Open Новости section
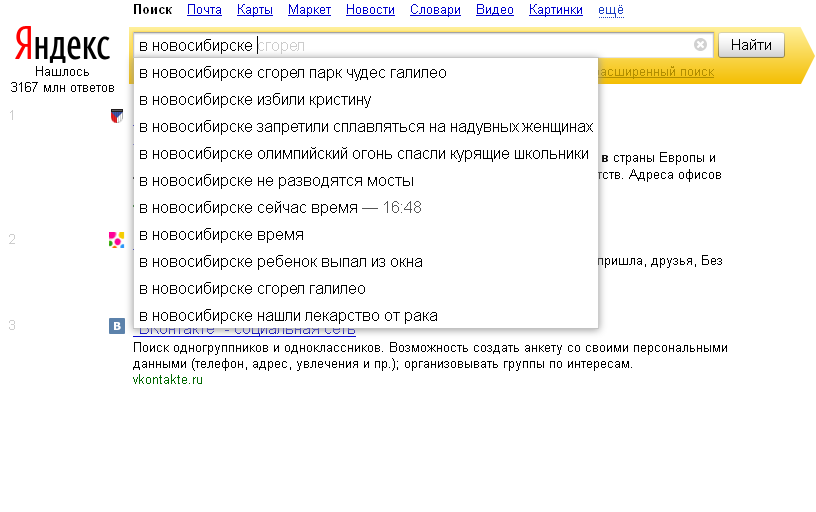This screenshot has height=512, width=816. (371, 10)
